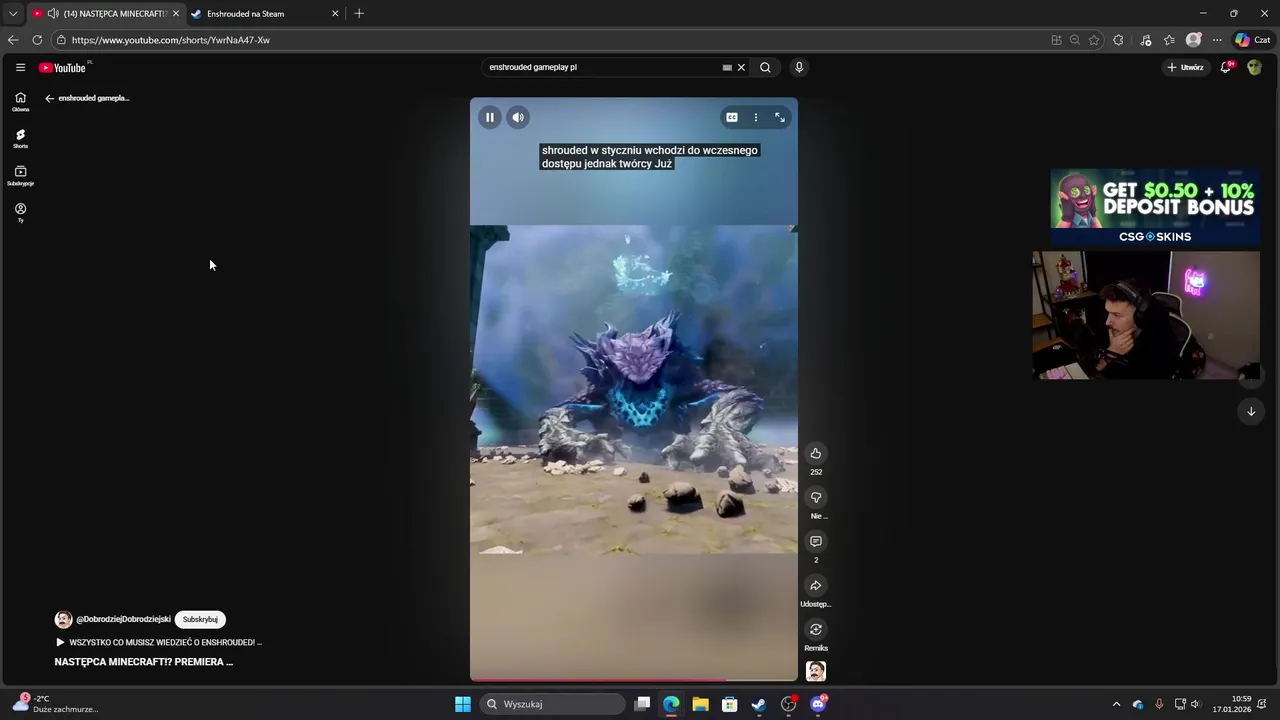The height and width of the screenshot is (720, 1280).
Task: Toggle closed captions on the Short
Action: (x=732, y=117)
